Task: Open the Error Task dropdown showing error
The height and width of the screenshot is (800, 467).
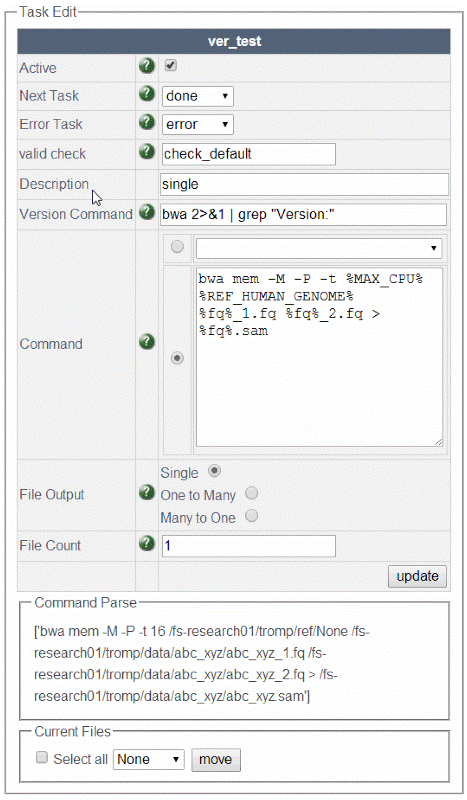Action: point(198,124)
